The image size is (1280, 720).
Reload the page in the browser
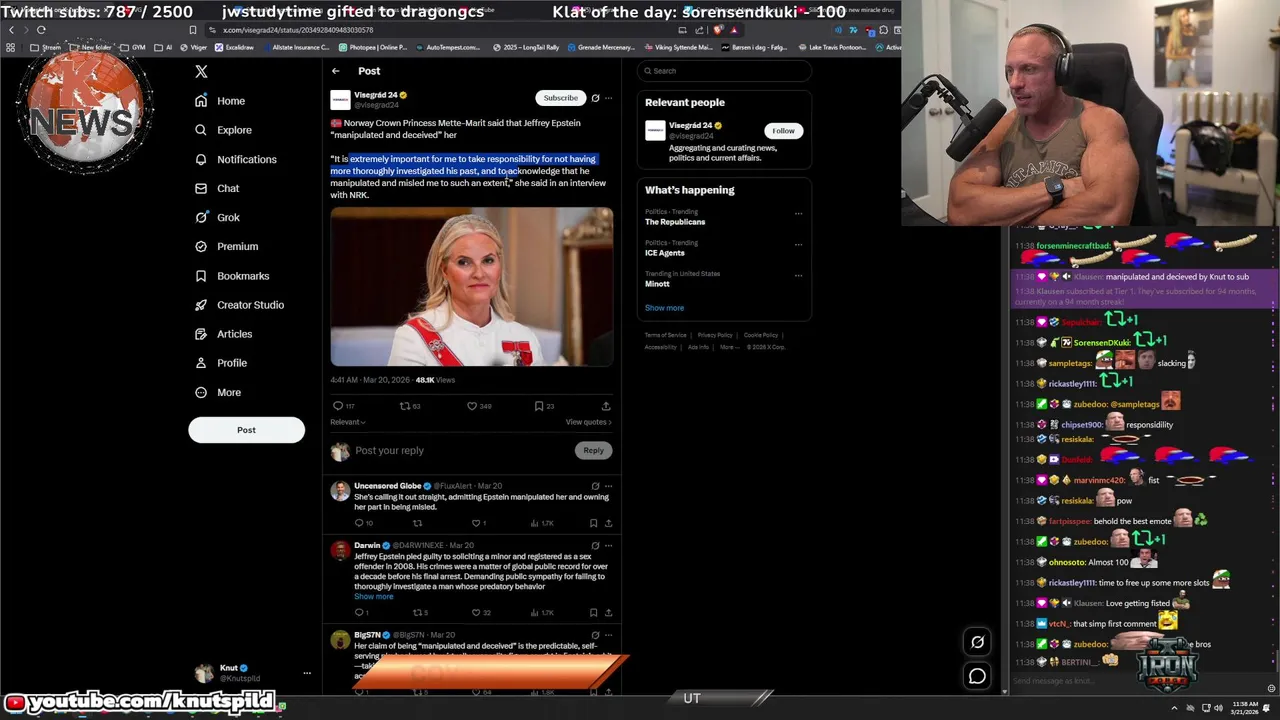(x=41, y=30)
